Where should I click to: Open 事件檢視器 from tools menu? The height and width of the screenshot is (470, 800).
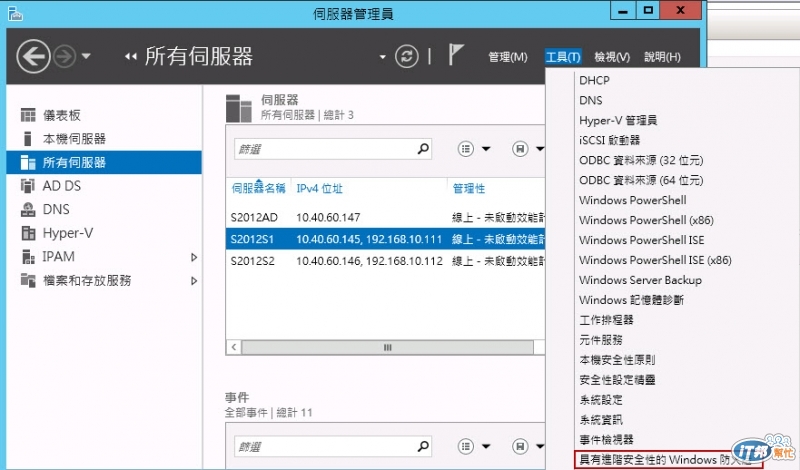point(606,439)
